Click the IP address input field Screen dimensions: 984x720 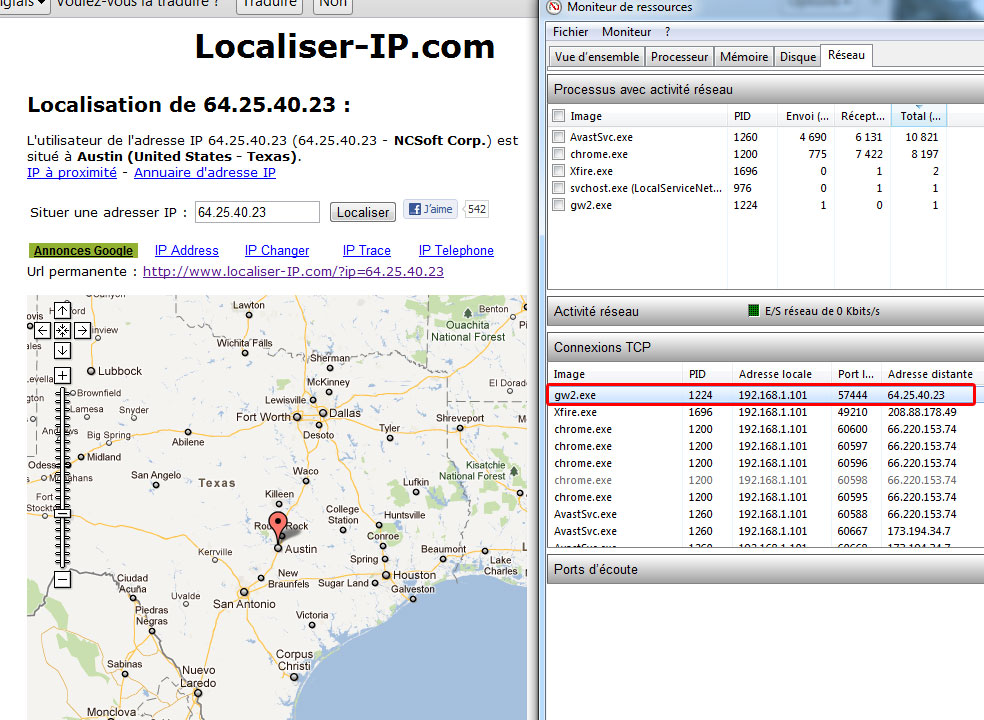[x=257, y=212]
